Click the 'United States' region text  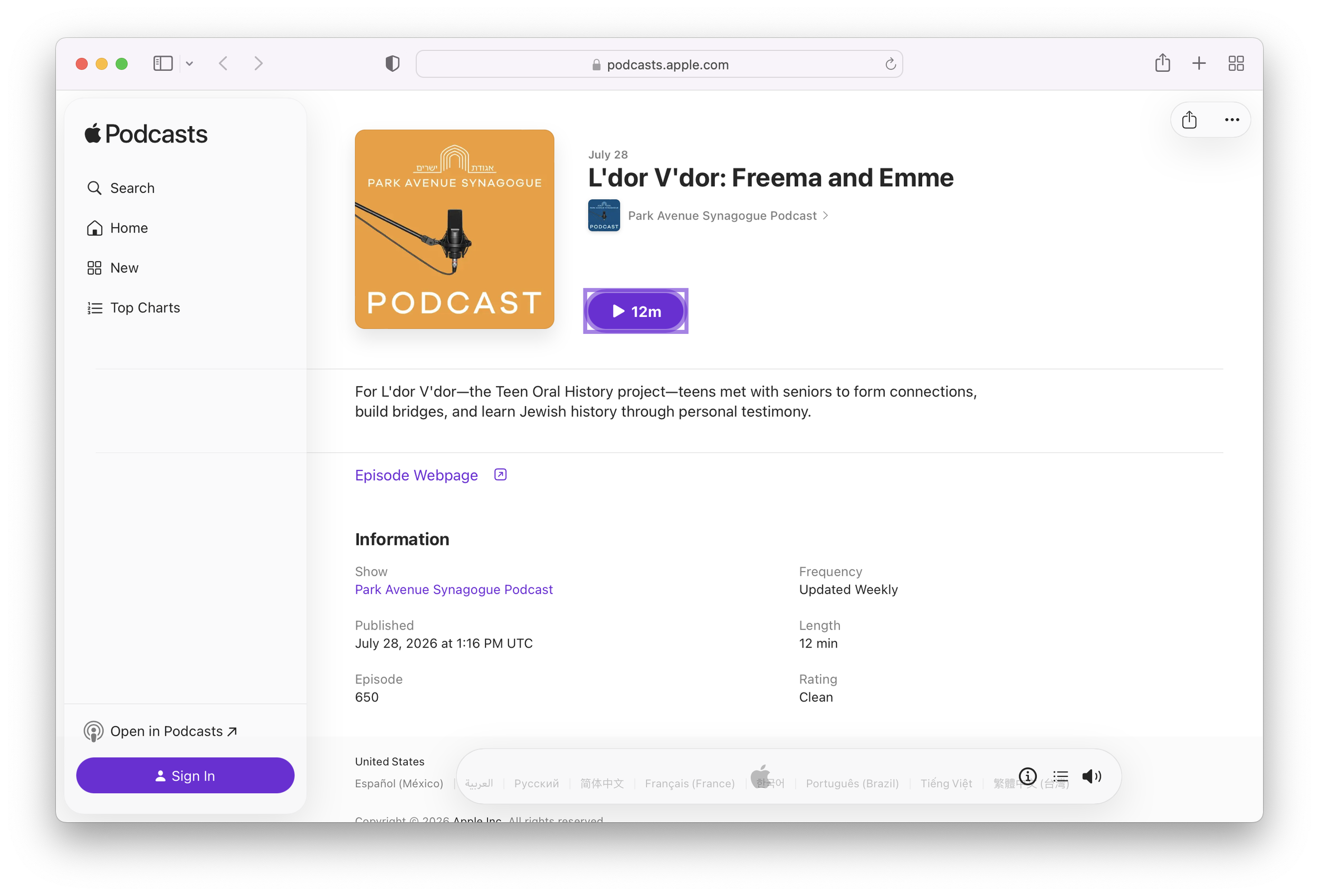(389, 762)
